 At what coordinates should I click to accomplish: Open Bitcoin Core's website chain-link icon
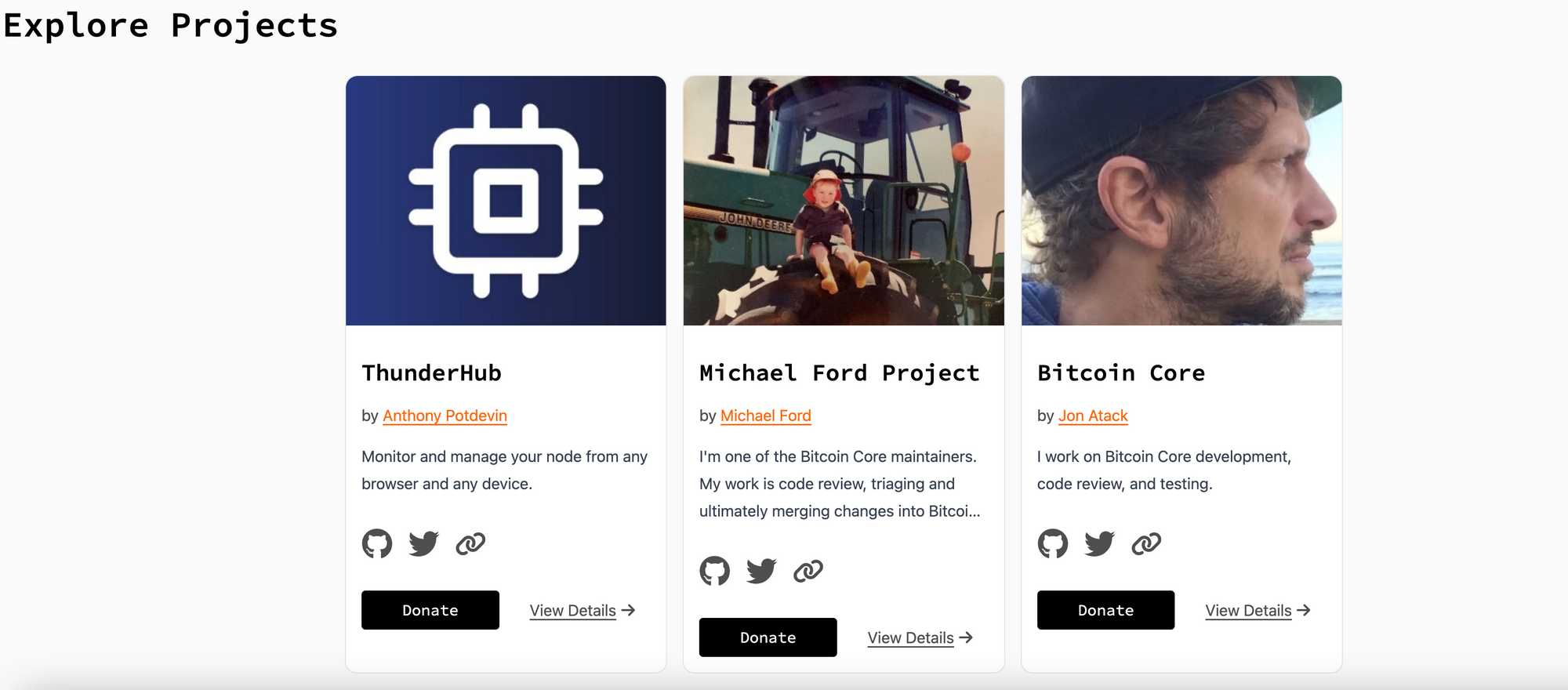point(1146,543)
